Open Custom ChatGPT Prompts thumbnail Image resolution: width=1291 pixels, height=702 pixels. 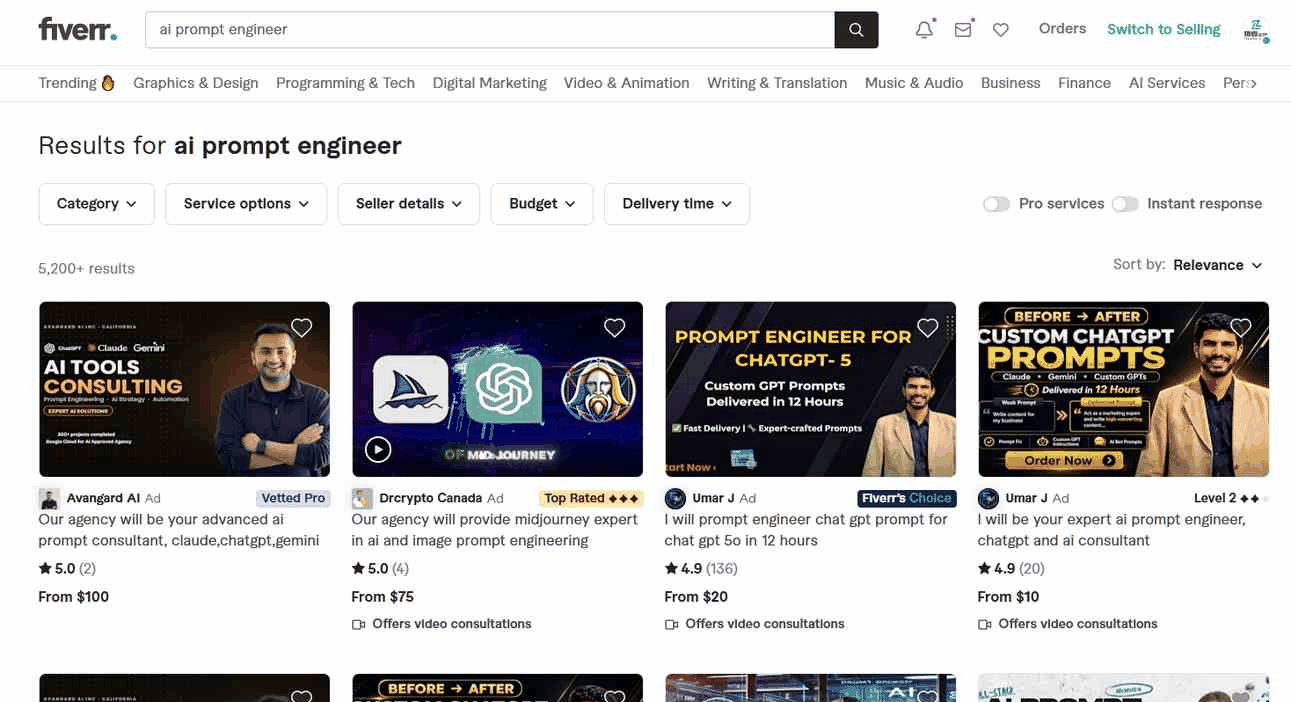pos(1123,389)
